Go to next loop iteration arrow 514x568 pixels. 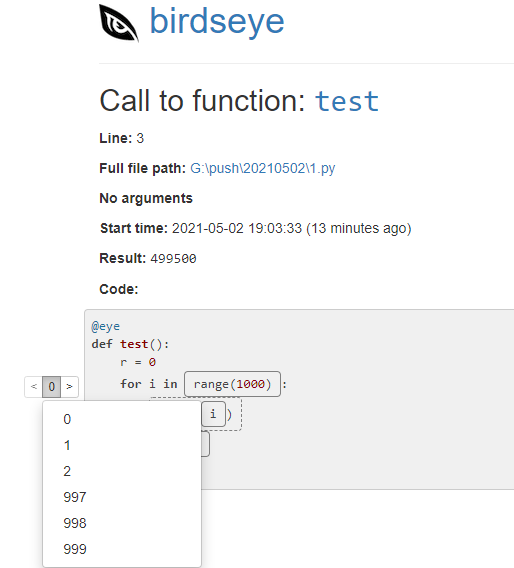coord(70,387)
